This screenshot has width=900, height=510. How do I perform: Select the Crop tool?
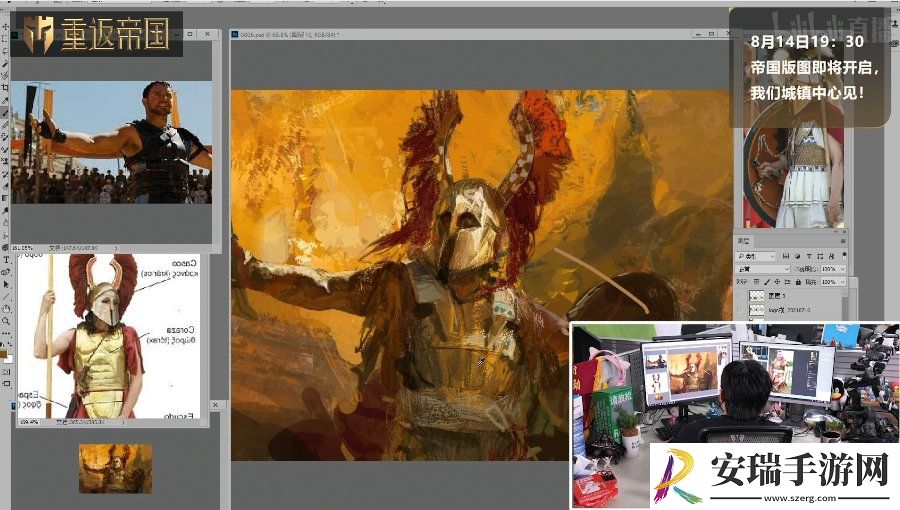click(6, 87)
